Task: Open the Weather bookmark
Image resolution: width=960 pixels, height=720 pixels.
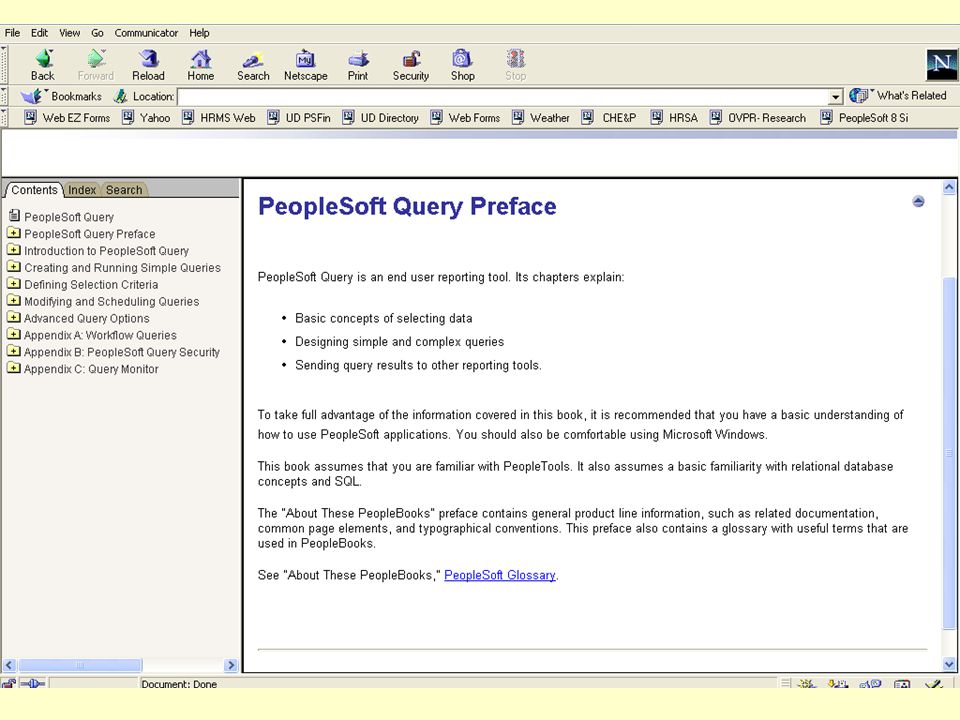Action: [x=541, y=118]
